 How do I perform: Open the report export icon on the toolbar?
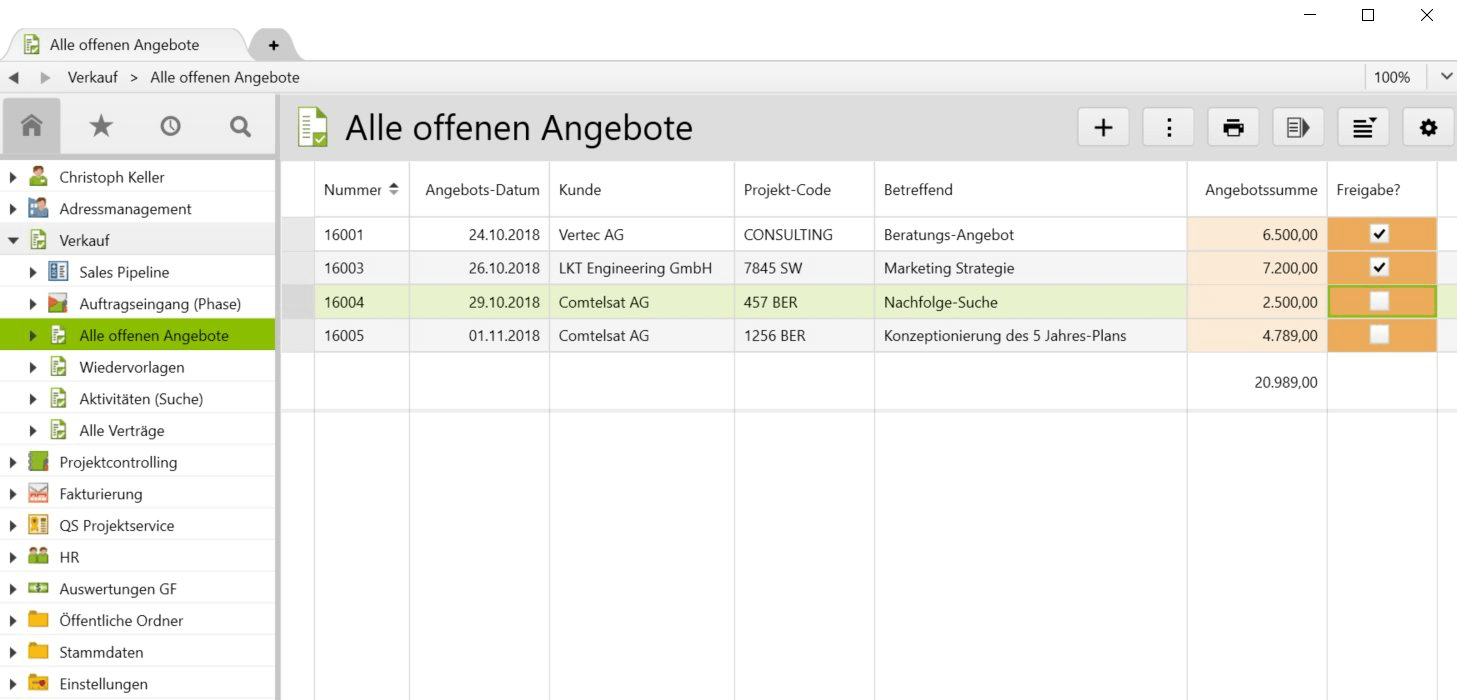[1298, 127]
